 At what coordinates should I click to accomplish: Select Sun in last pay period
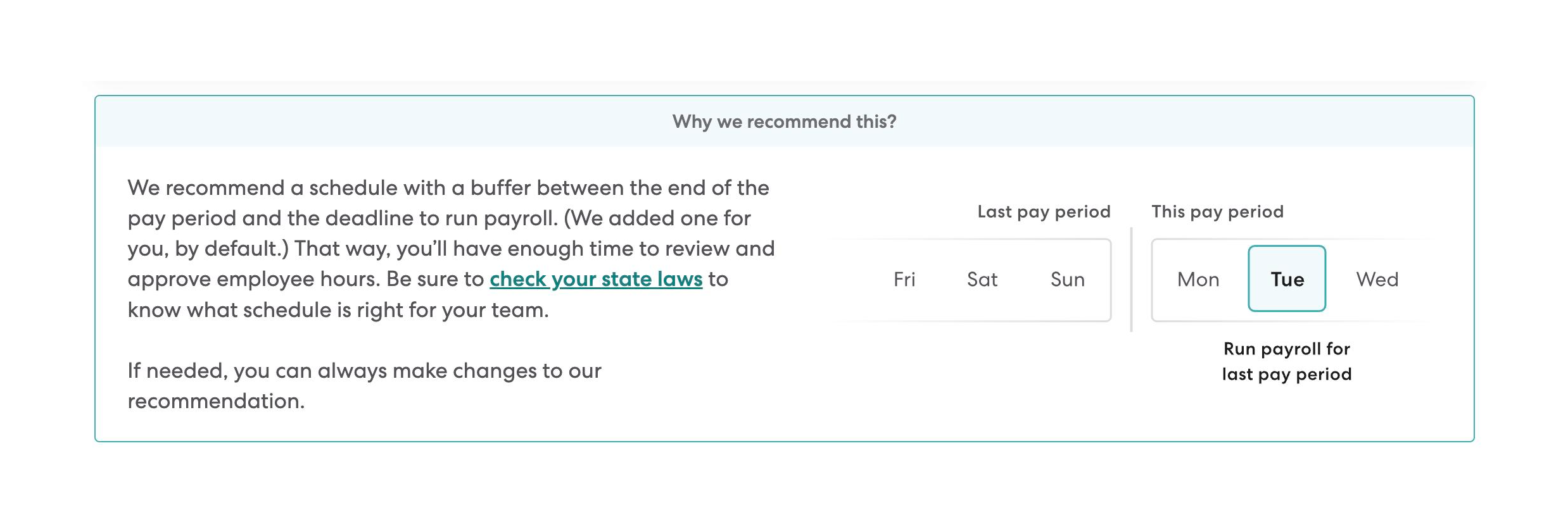[1067, 279]
